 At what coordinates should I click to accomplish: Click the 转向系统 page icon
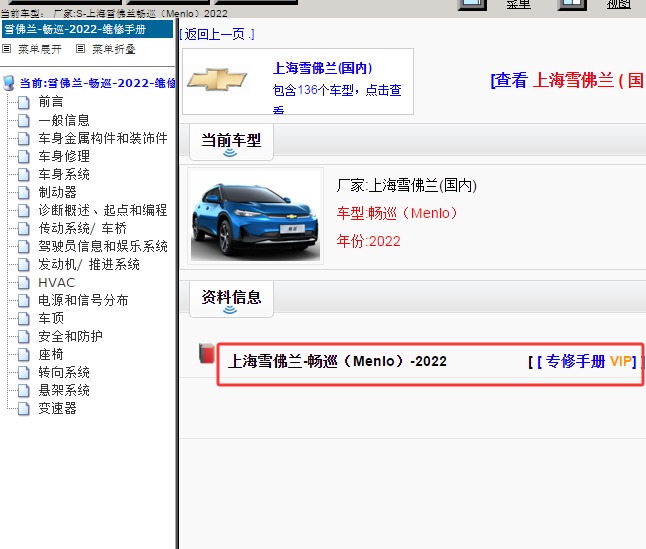click(24, 372)
